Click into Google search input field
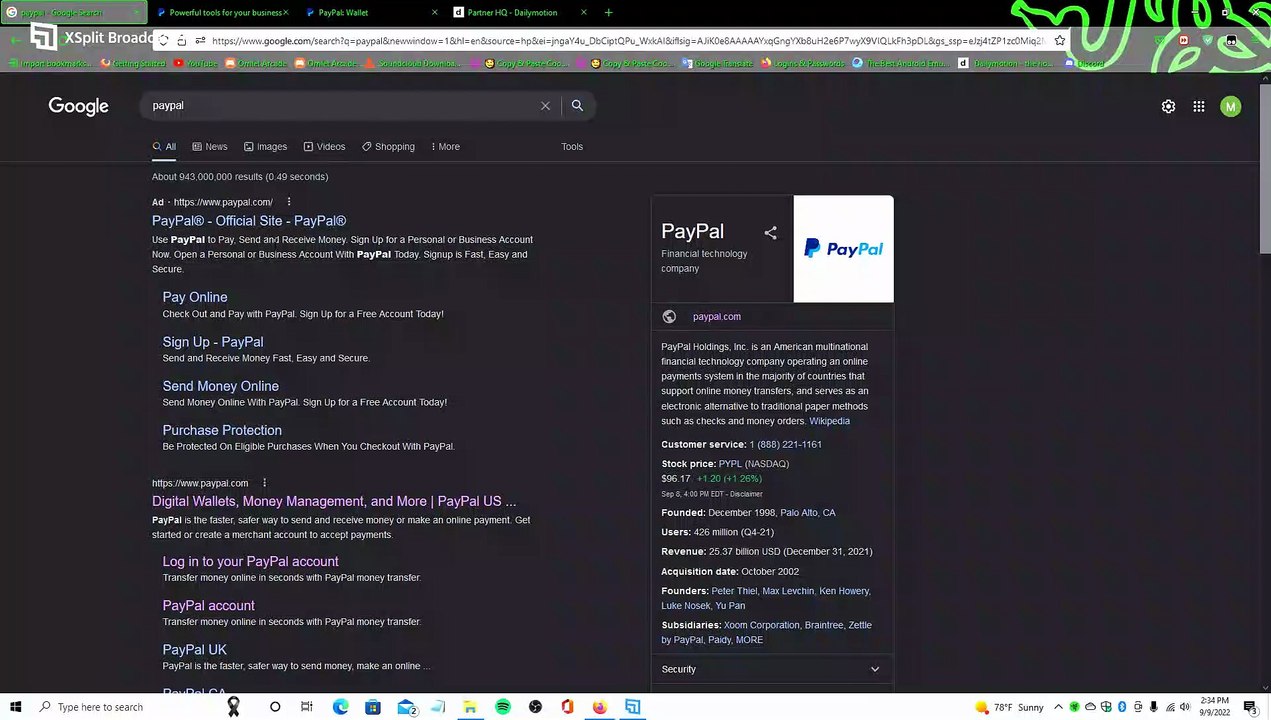 pyautogui.click(x=340, y=105)
